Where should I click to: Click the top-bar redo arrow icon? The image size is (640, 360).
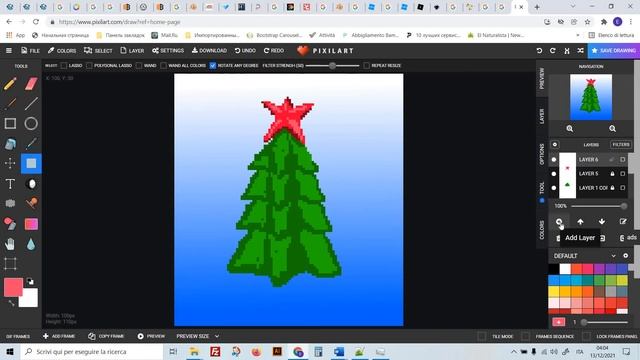pyautogui.click(x=553, y=51)
